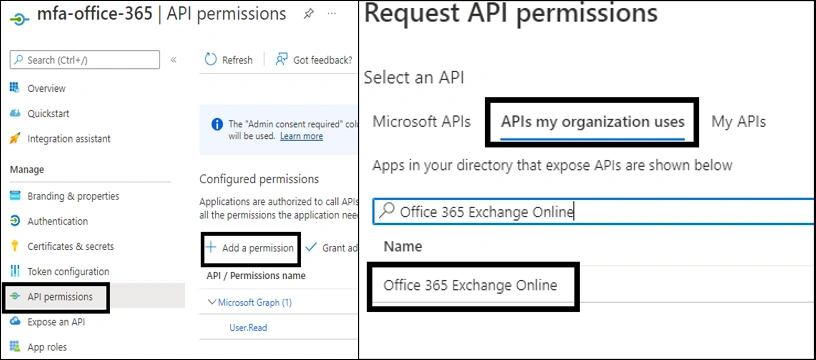Open the My APIs tab
816x360 pixels.
point(738,122)
